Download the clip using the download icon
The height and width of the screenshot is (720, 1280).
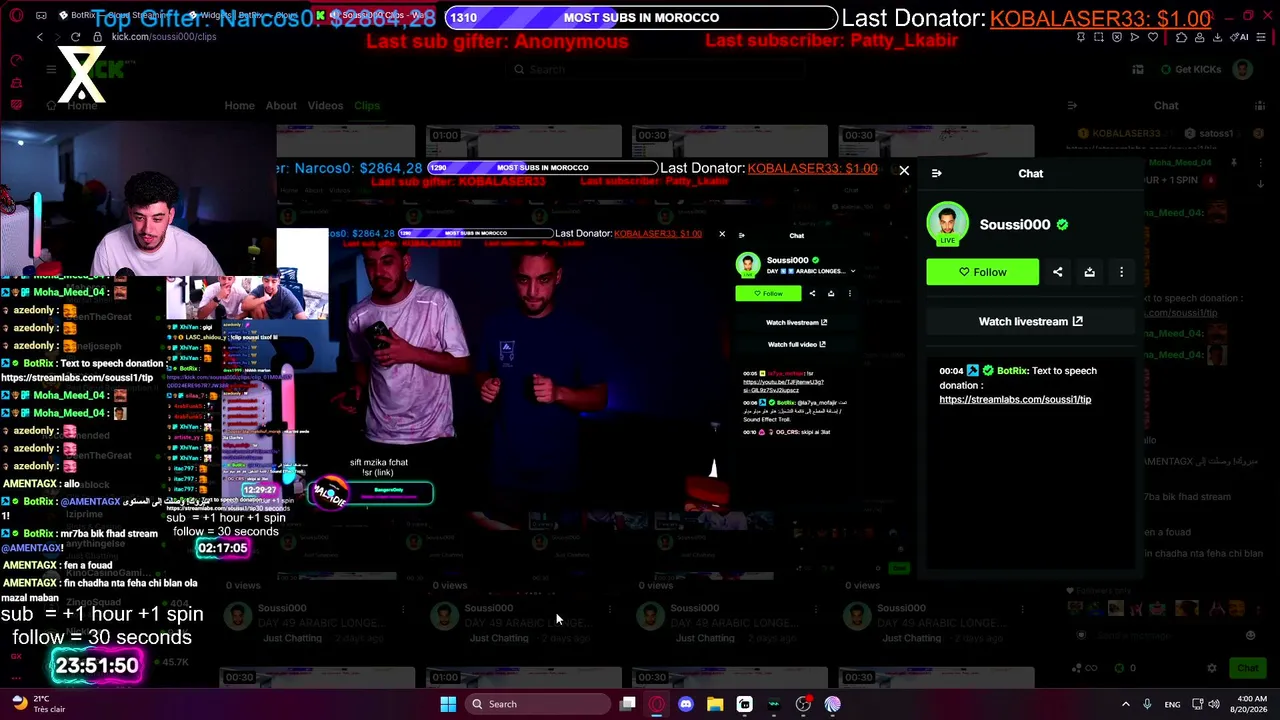point(1089,272)
